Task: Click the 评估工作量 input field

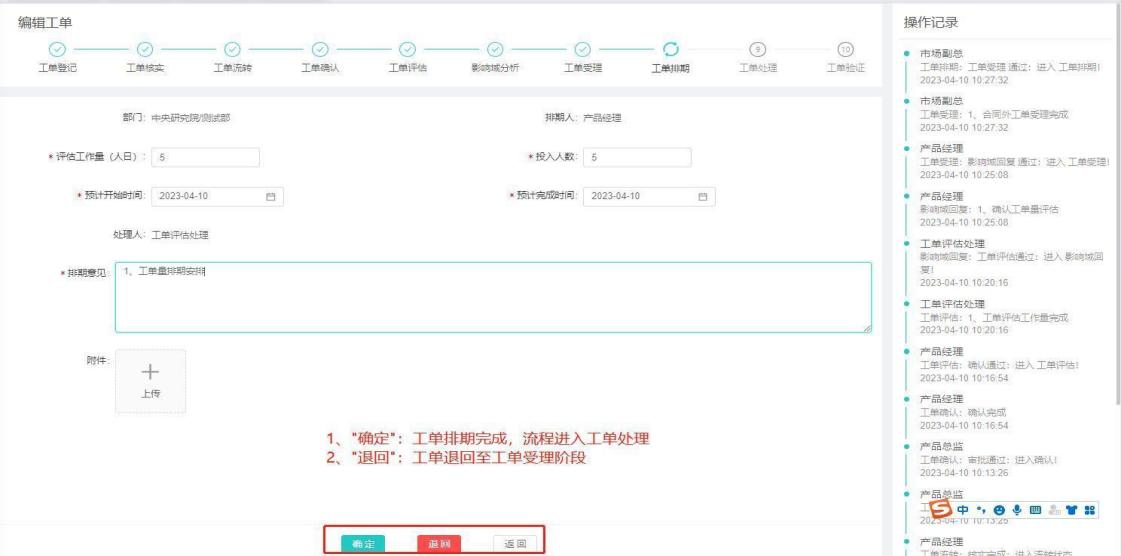Action: [206, 157]
